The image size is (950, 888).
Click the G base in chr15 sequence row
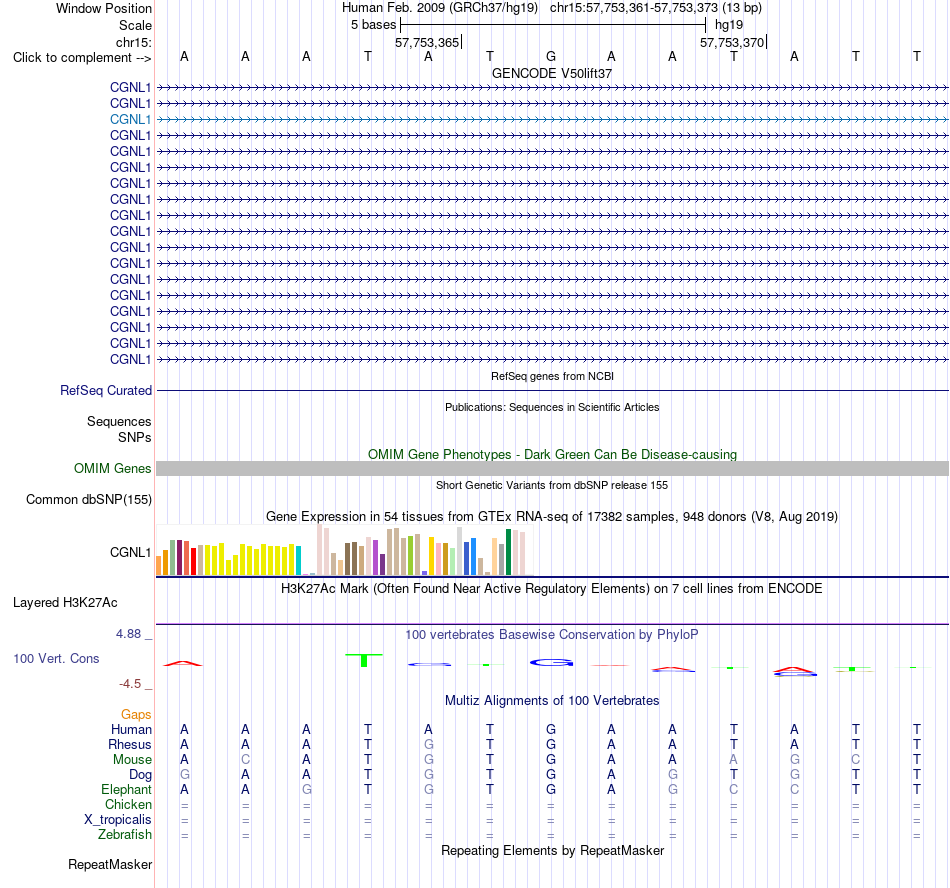[x=551, y=56]
